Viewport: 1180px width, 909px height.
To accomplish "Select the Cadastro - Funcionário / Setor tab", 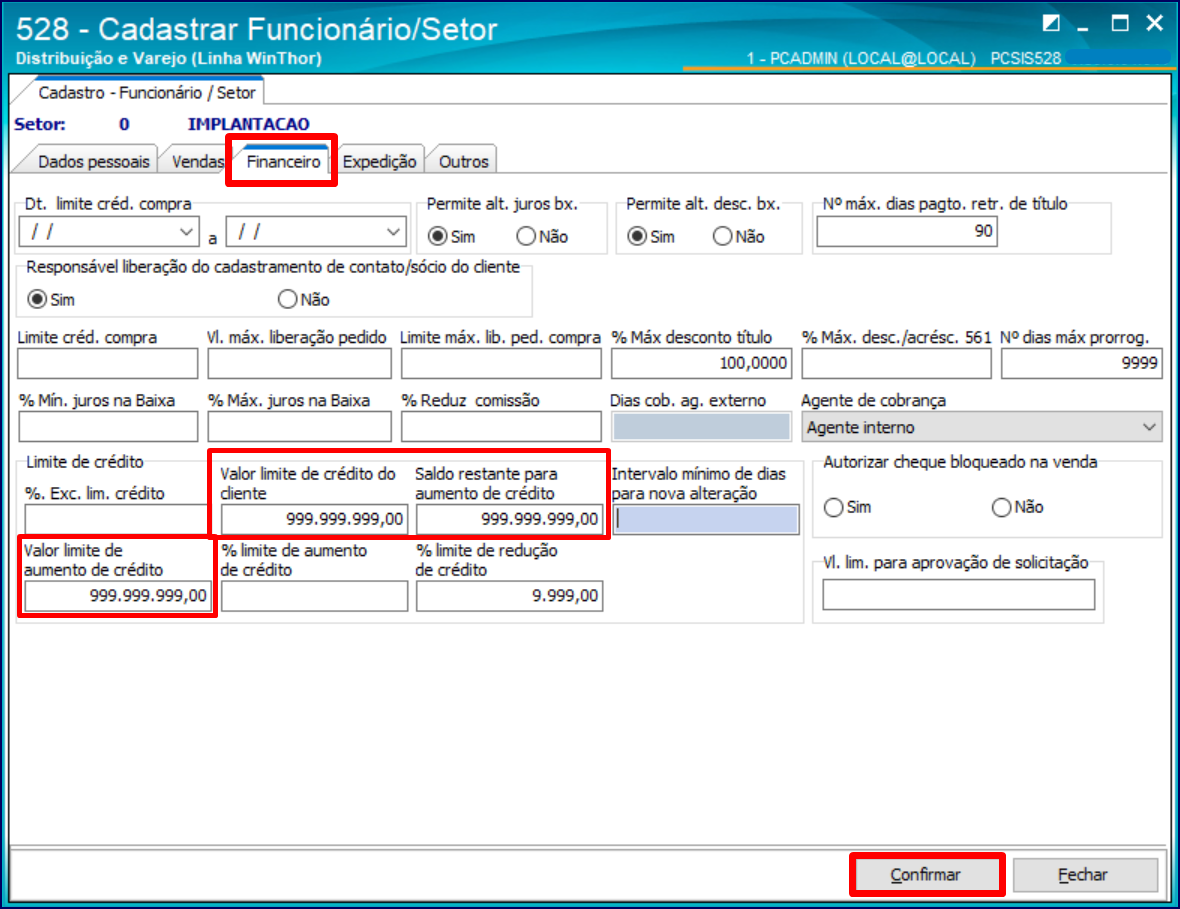I will (x=146, y=93).
